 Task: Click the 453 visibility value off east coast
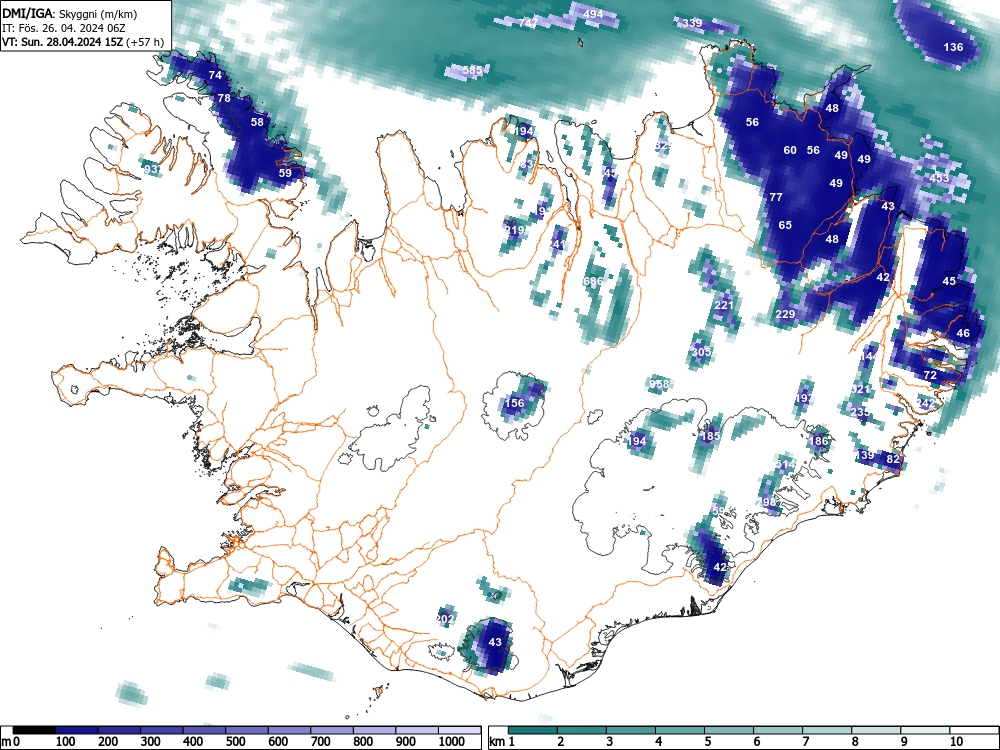click(x=939, y=178)
